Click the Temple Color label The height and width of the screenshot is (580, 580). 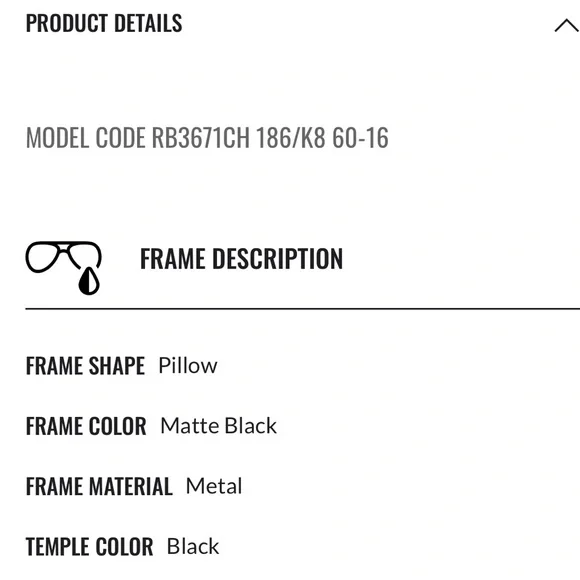(90, 546)
